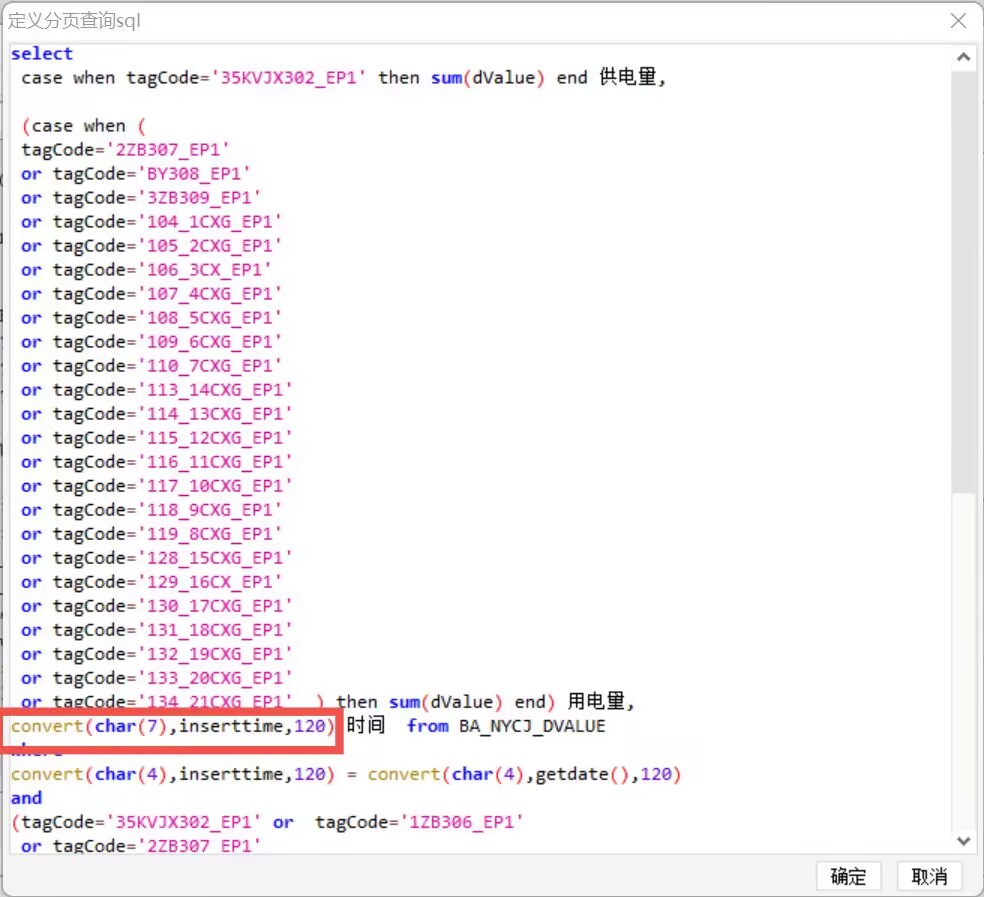This screenshot has height=897, width=984.
Task: Click the '108_5CXG_EP1' line
Action: (x=151, y=318)
